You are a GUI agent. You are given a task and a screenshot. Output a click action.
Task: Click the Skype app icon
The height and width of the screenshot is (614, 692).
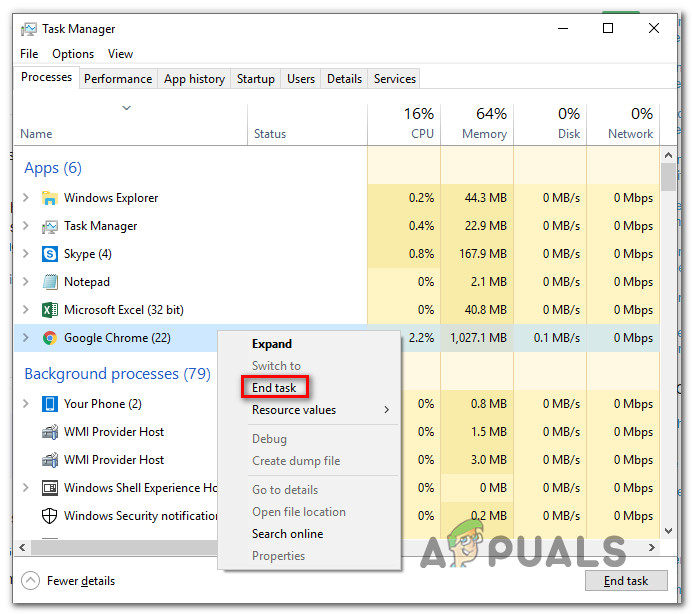[49, 254]
